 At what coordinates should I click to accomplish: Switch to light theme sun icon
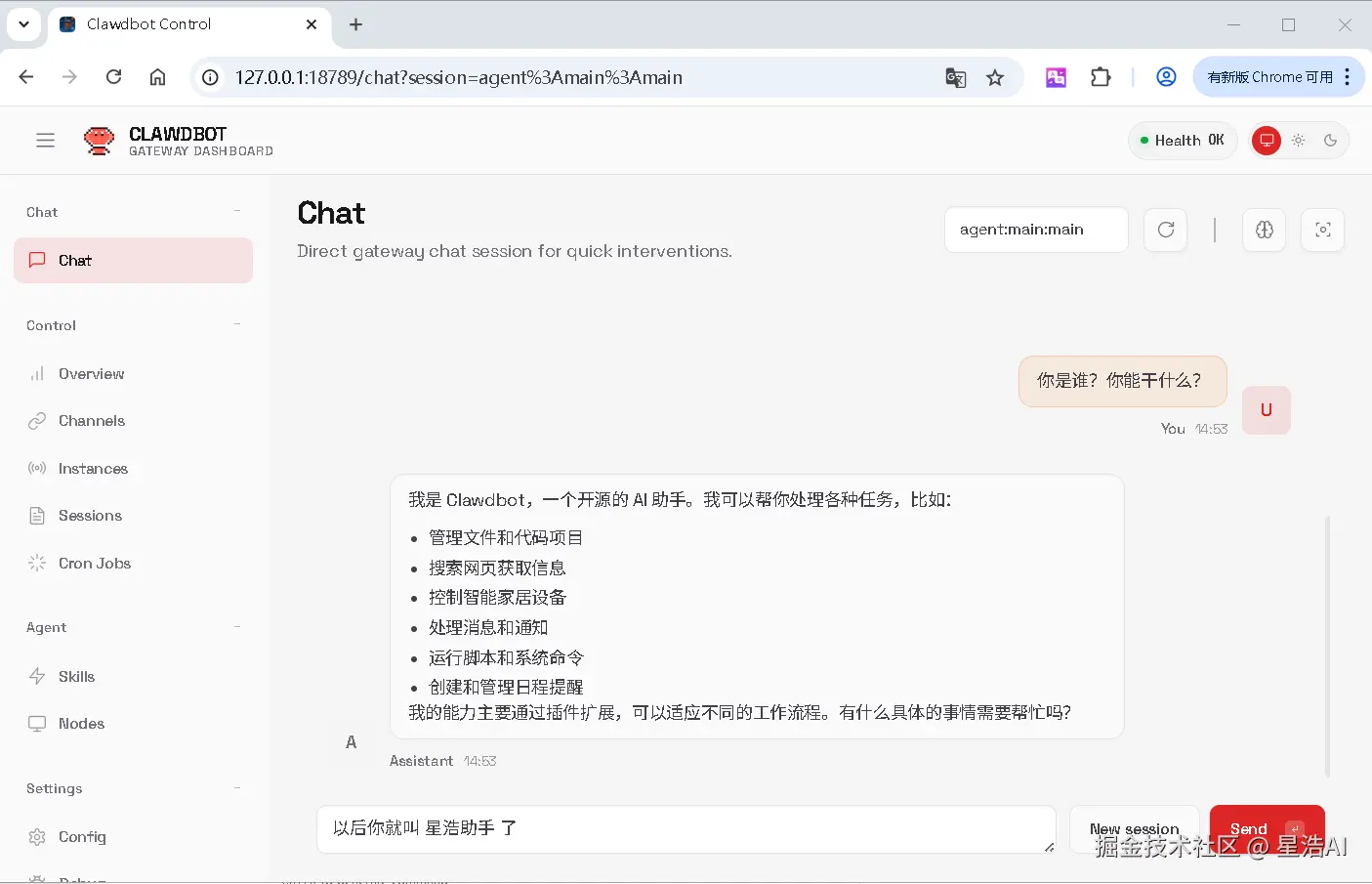[1299, 141]
